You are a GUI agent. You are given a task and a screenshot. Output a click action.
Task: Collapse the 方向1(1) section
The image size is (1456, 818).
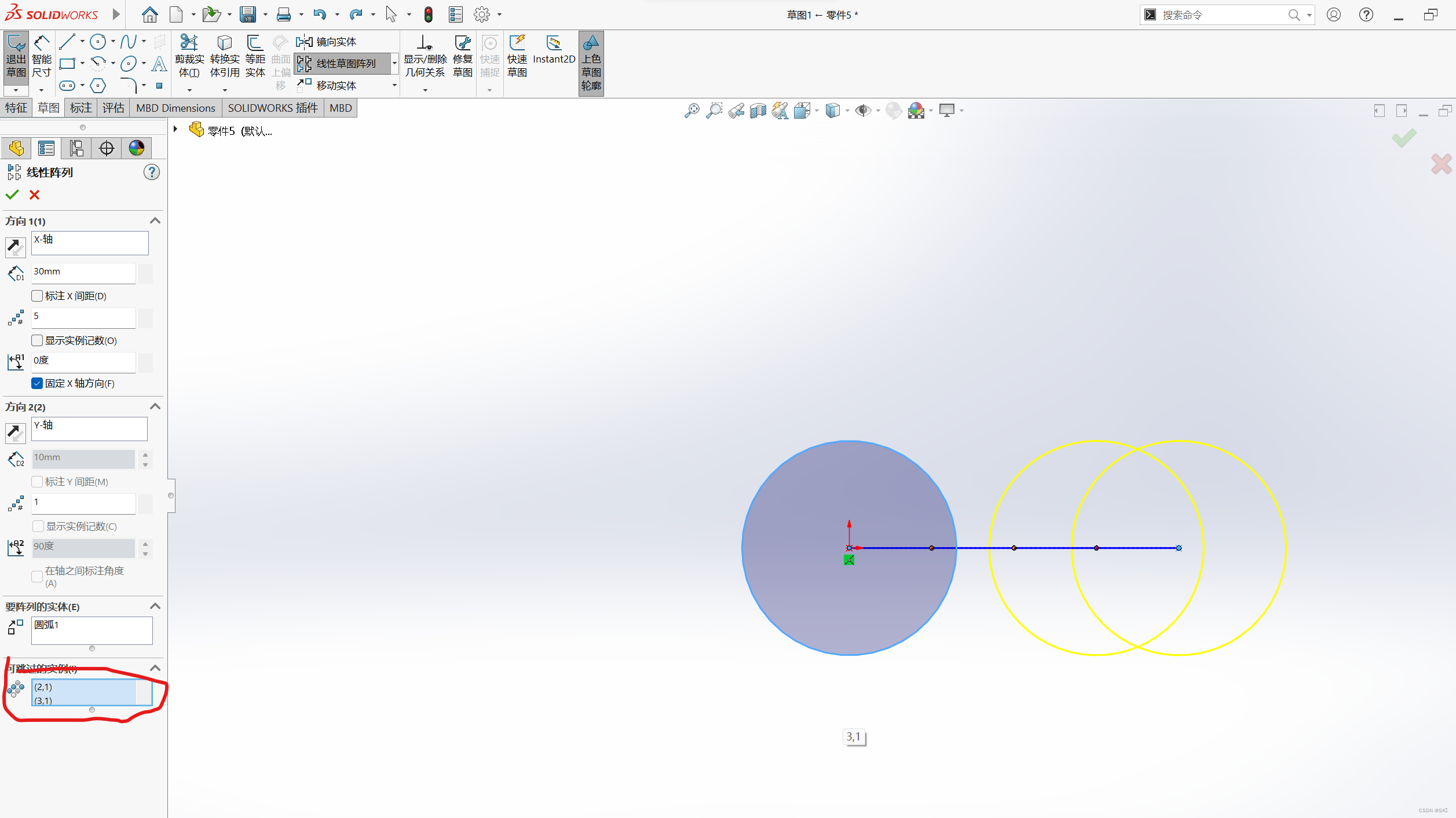155,221
